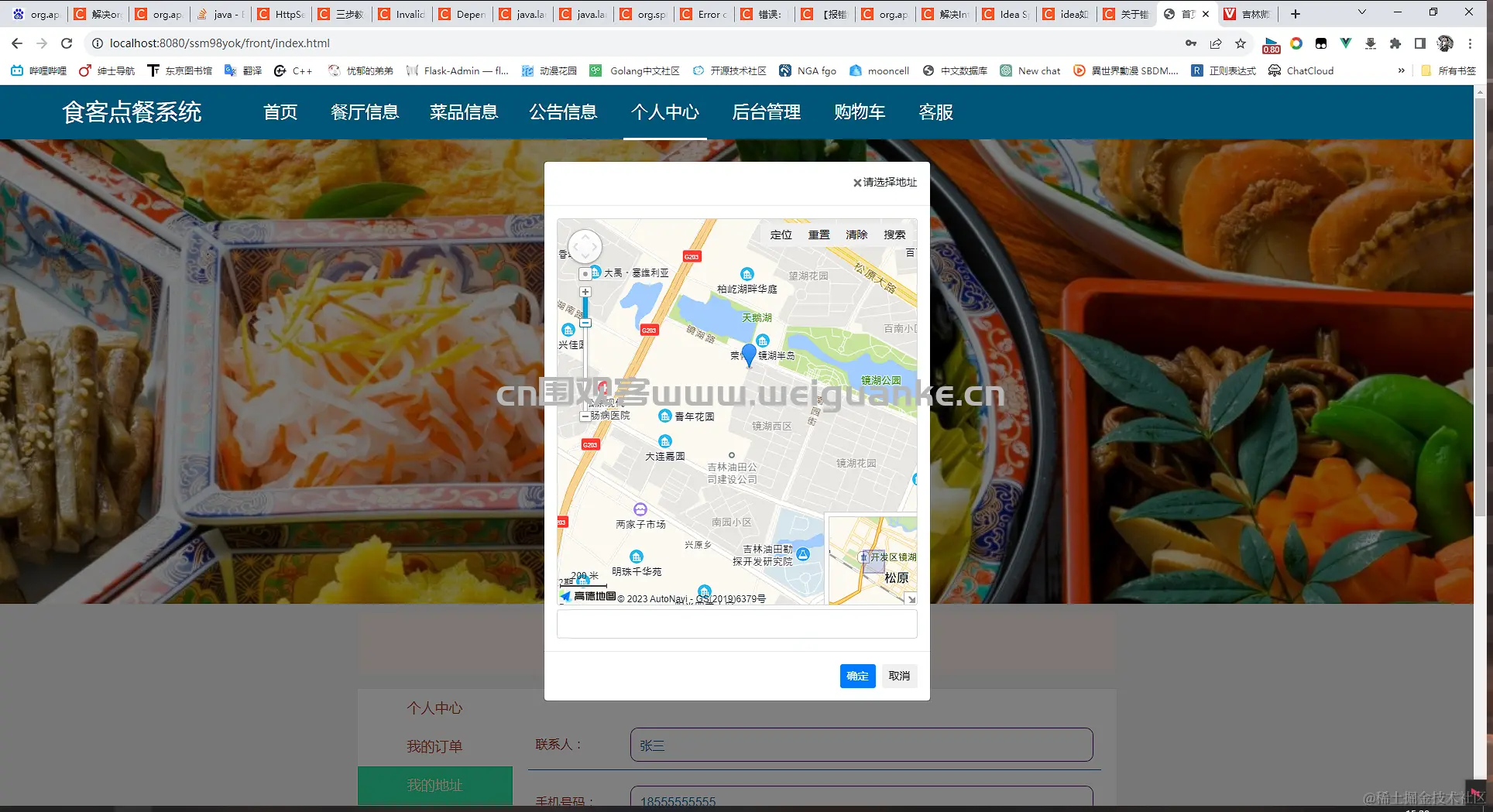Viewport: 1493px width, 812px height.
Task: Click the share page icon in the address bar
Action: point(1216,43)
